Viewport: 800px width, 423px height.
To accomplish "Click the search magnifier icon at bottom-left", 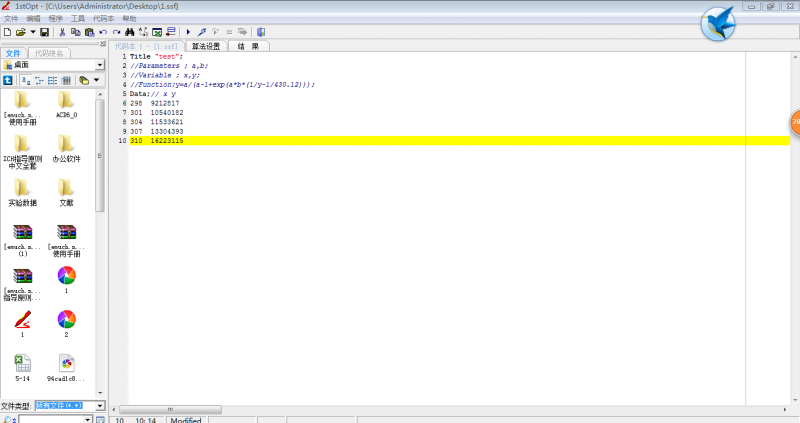I will [x=9, y=419].
